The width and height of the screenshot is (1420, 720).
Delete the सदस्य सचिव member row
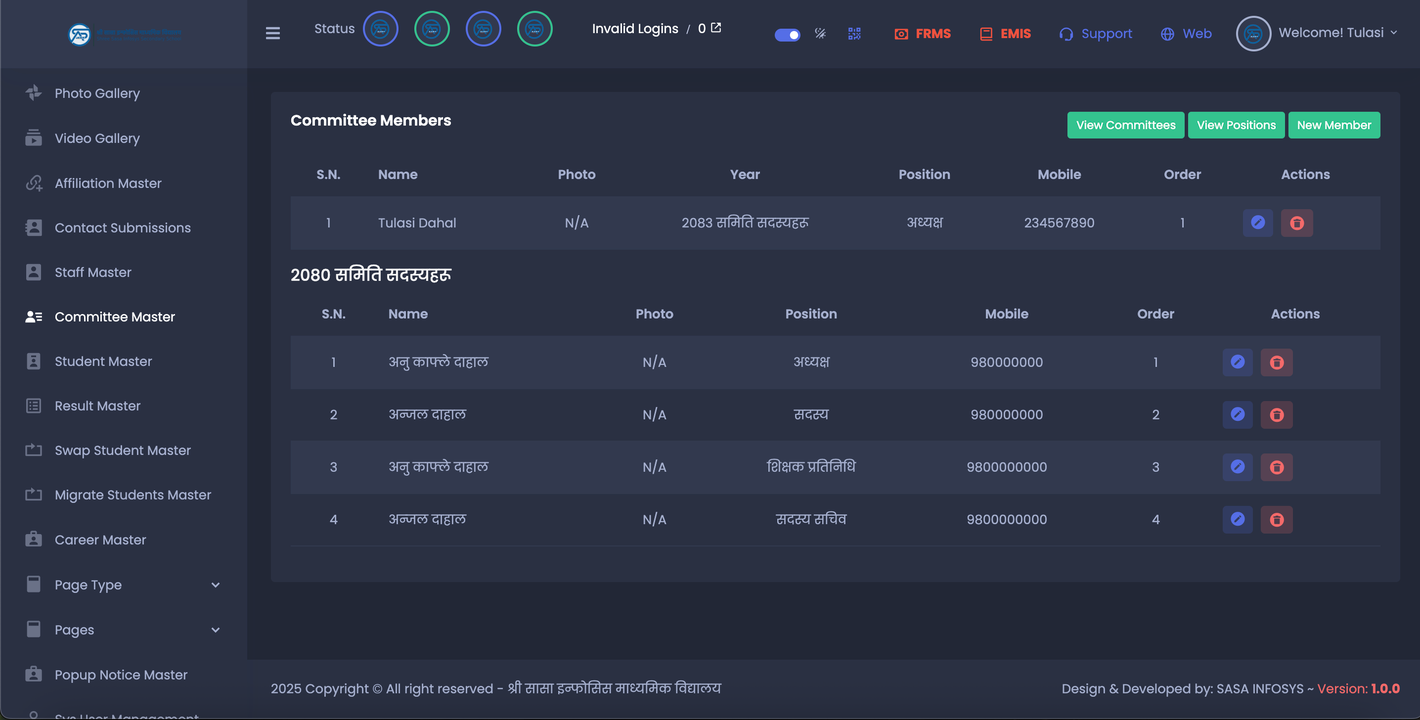[1276, 520]
